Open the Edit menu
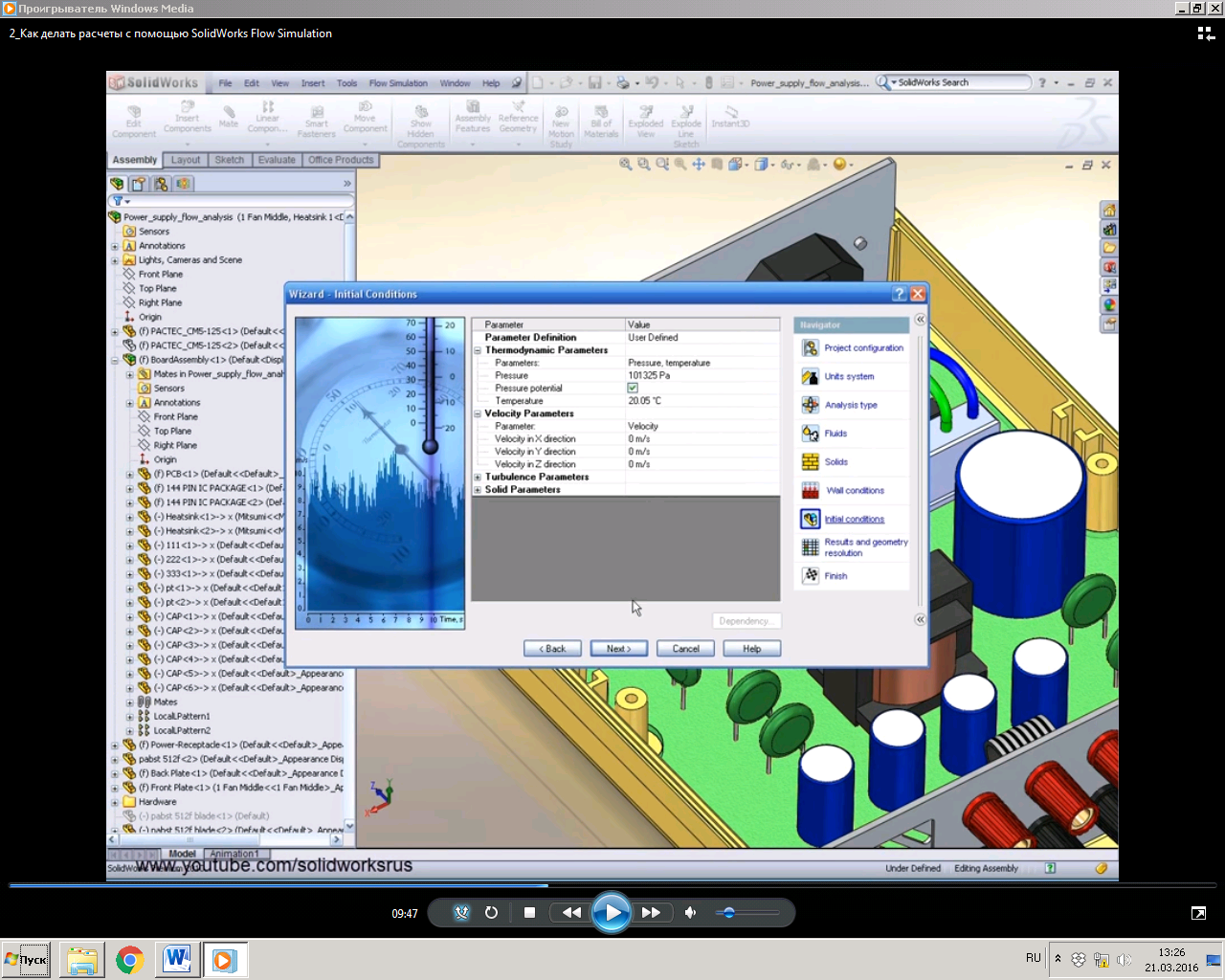Image resolution: width=1225 pixels, height=980 pixels. coord(252,83)
